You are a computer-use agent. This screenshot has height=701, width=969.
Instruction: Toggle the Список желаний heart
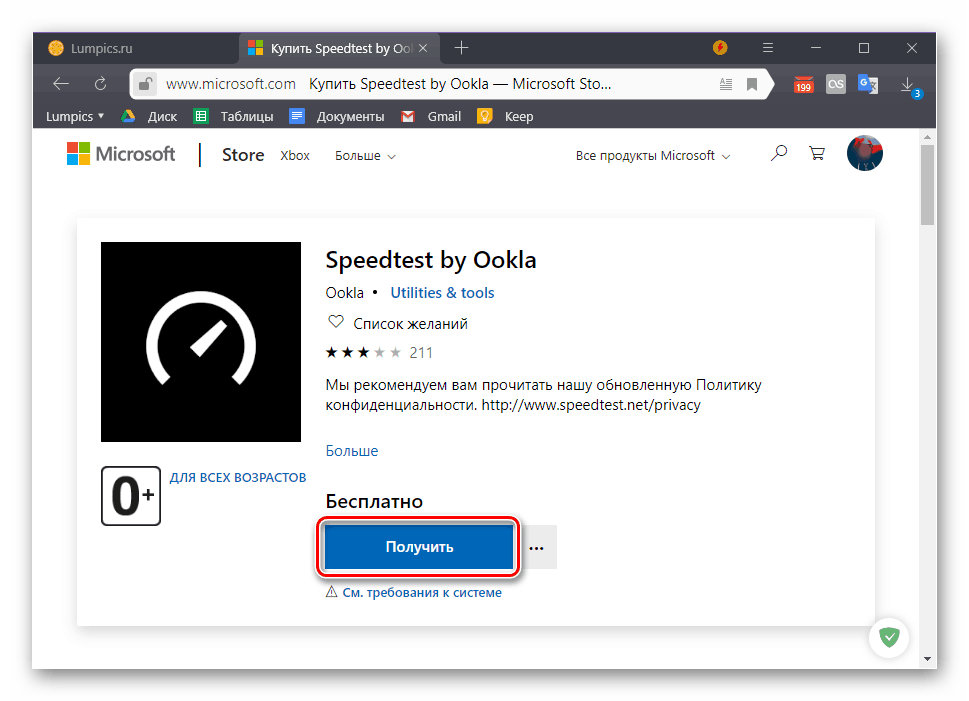(336, 323)
